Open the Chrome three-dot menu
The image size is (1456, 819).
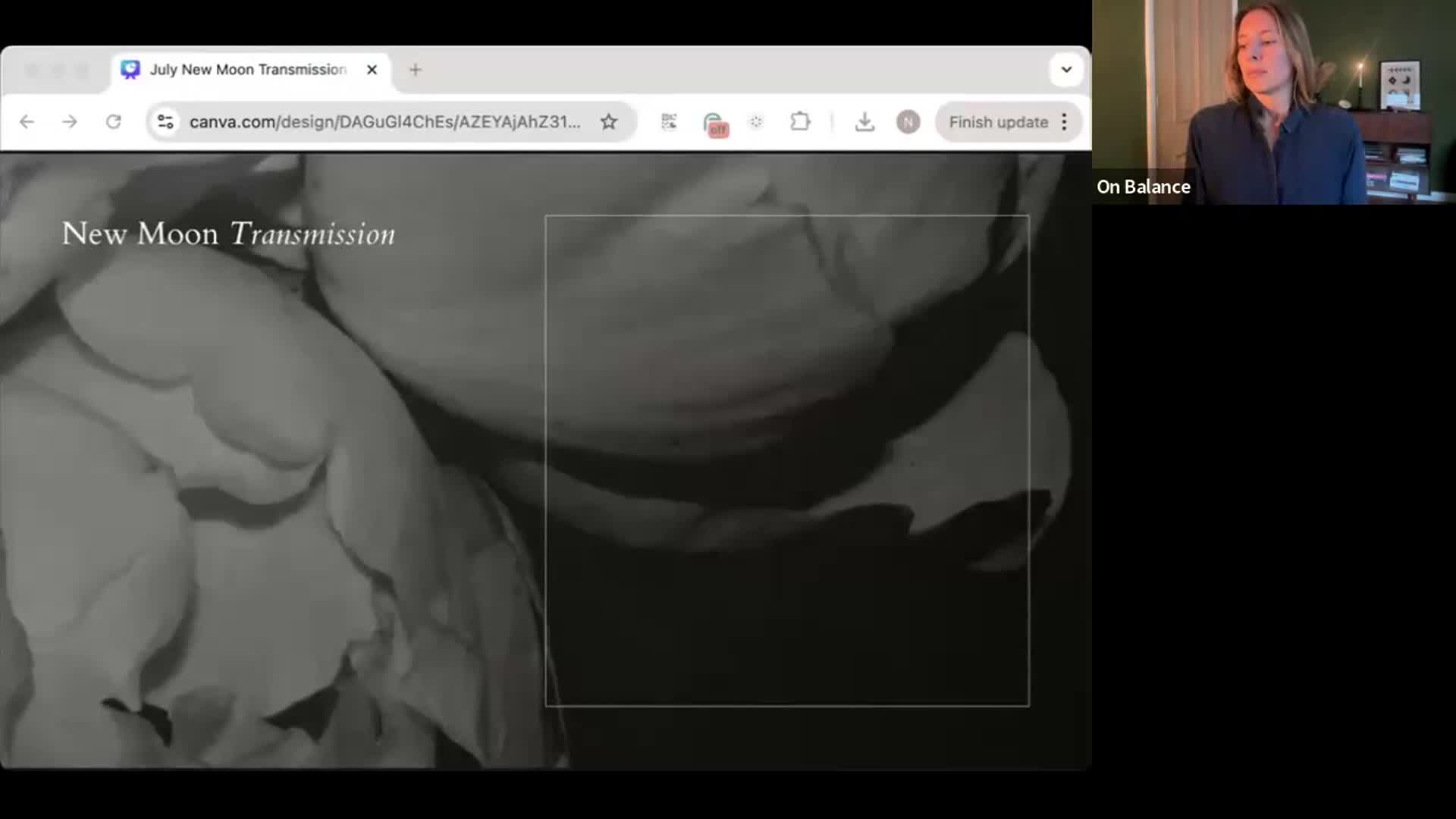pyautogui.click(x=1065, y=122)
